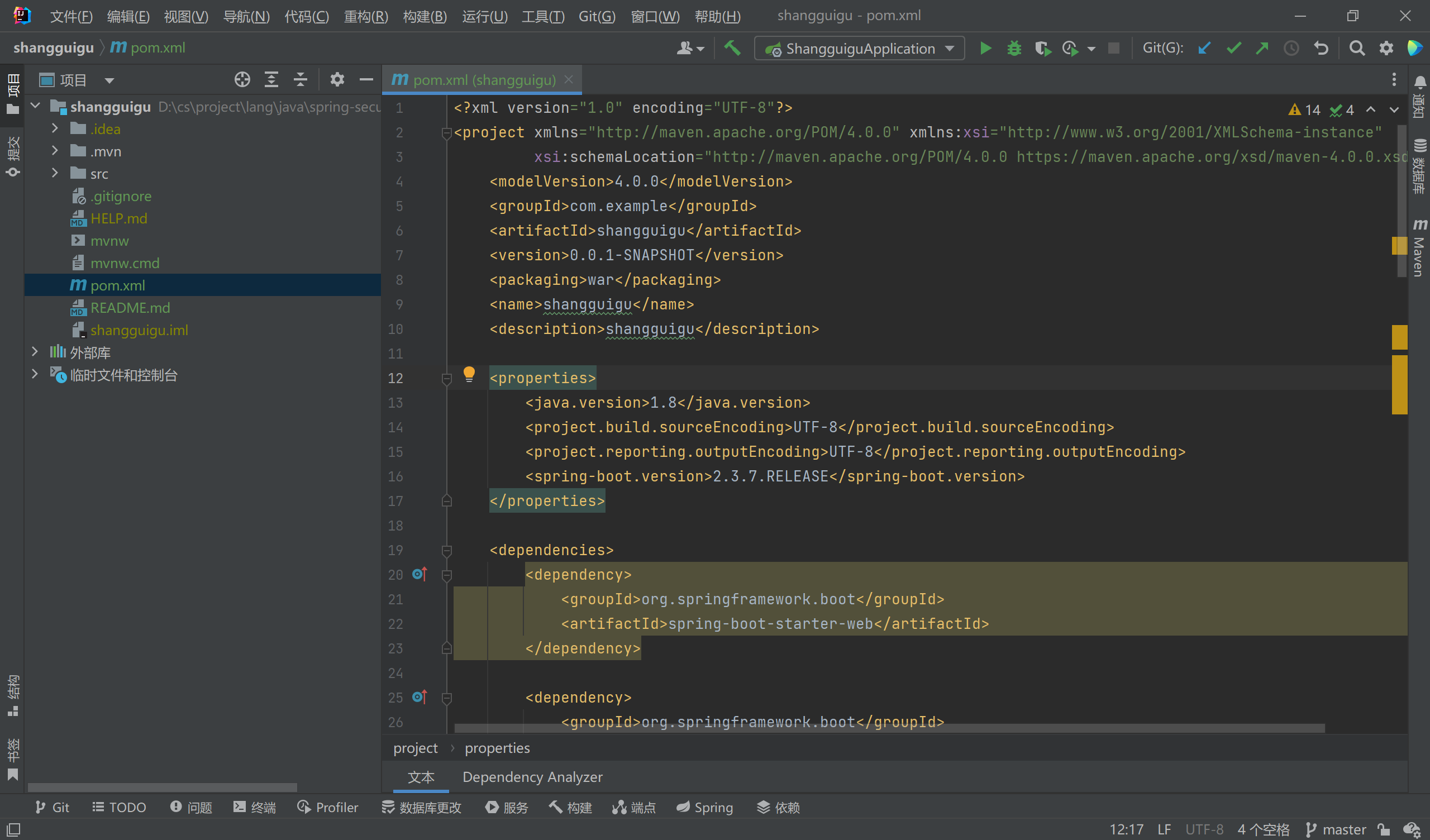The image size is (1430, 840).
Task: Open the 重构(R) menu
Action: tap(365, 16)
